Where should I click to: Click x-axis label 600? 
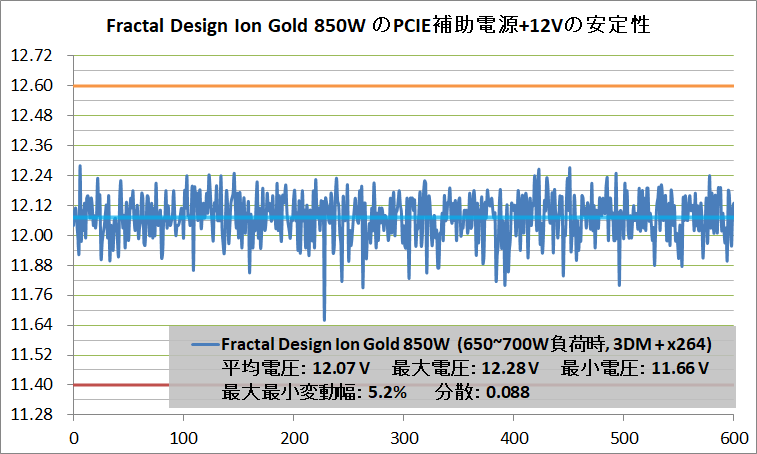[734, 438]
